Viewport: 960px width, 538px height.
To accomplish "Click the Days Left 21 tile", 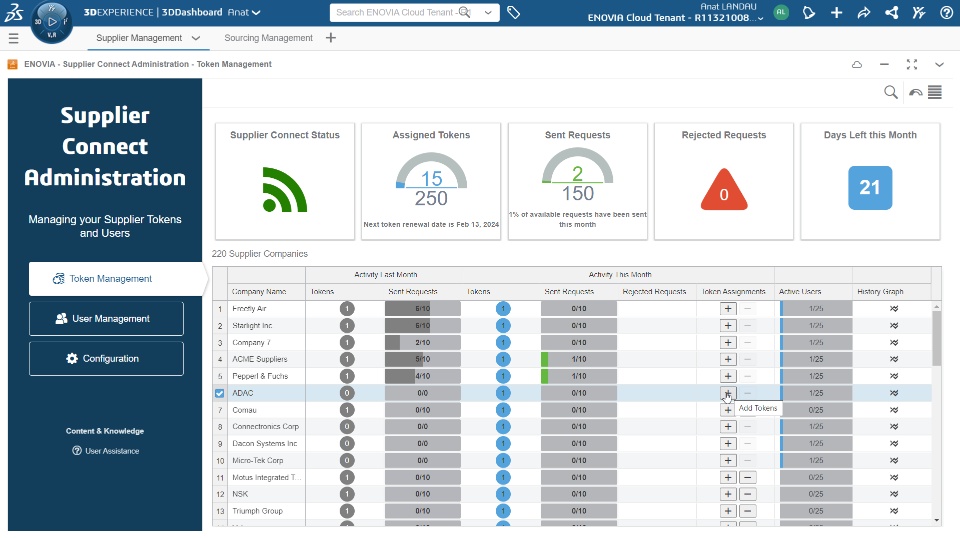I will [870, 188].
